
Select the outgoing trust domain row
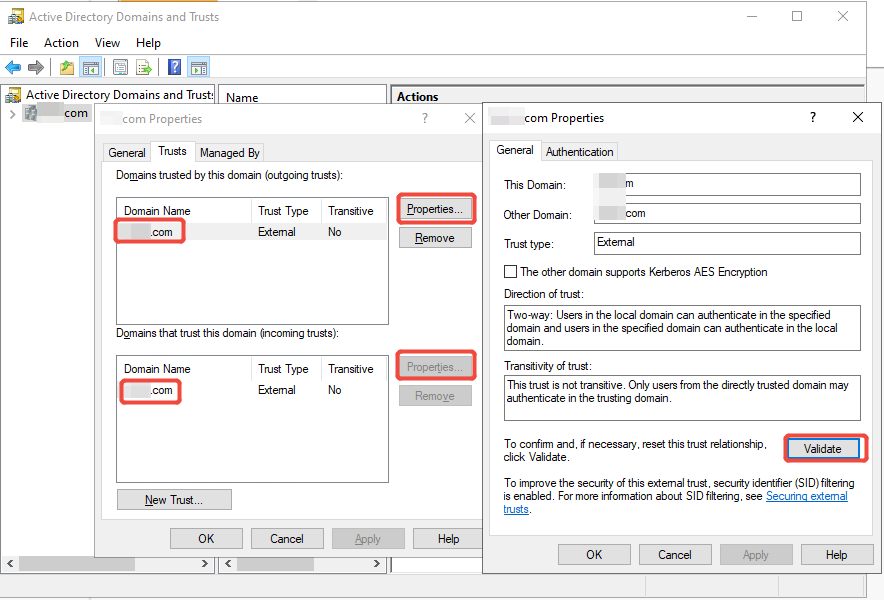[x=252, y=232]
